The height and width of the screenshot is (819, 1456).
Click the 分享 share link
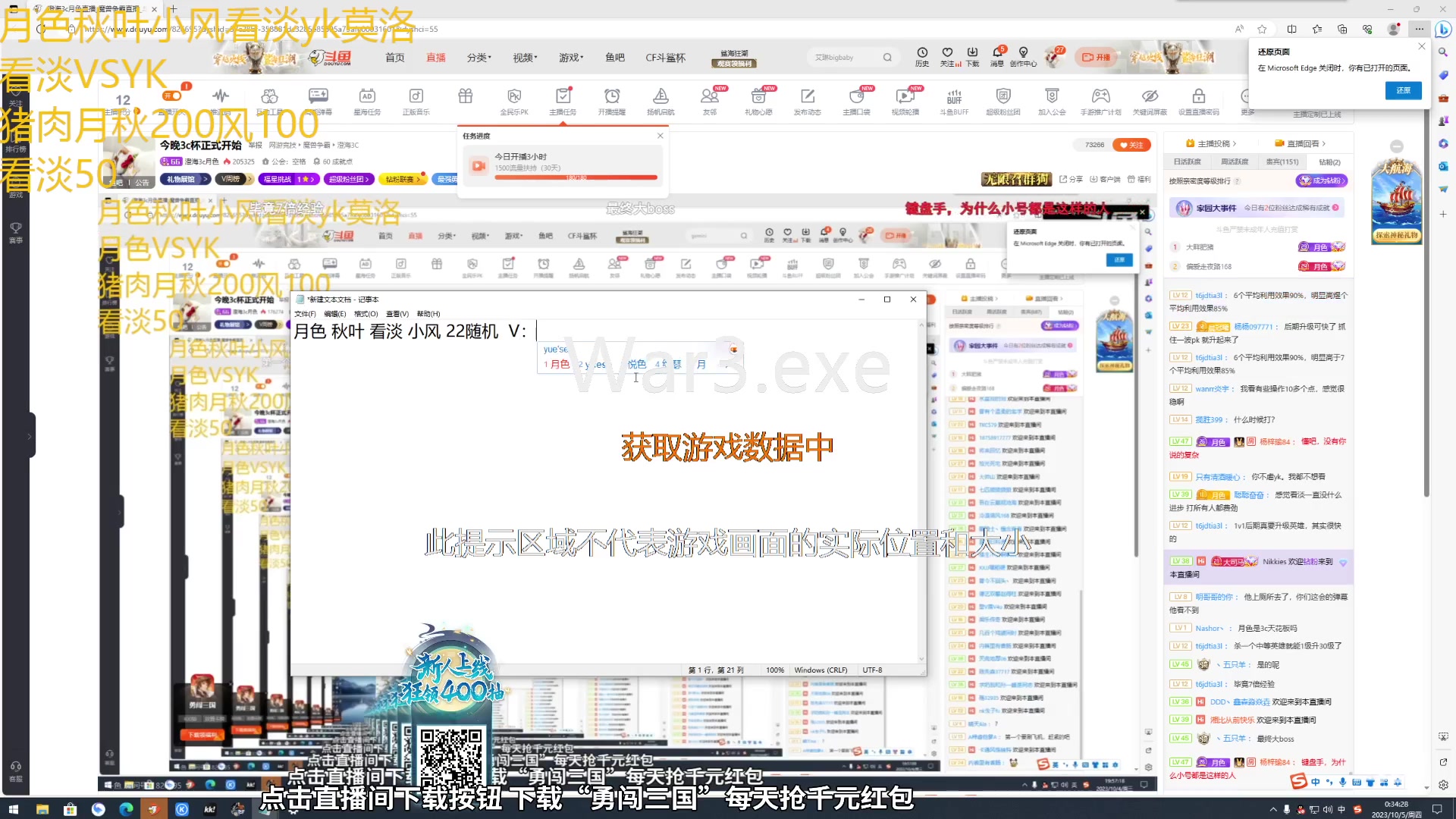click(x=1071, y=180)
